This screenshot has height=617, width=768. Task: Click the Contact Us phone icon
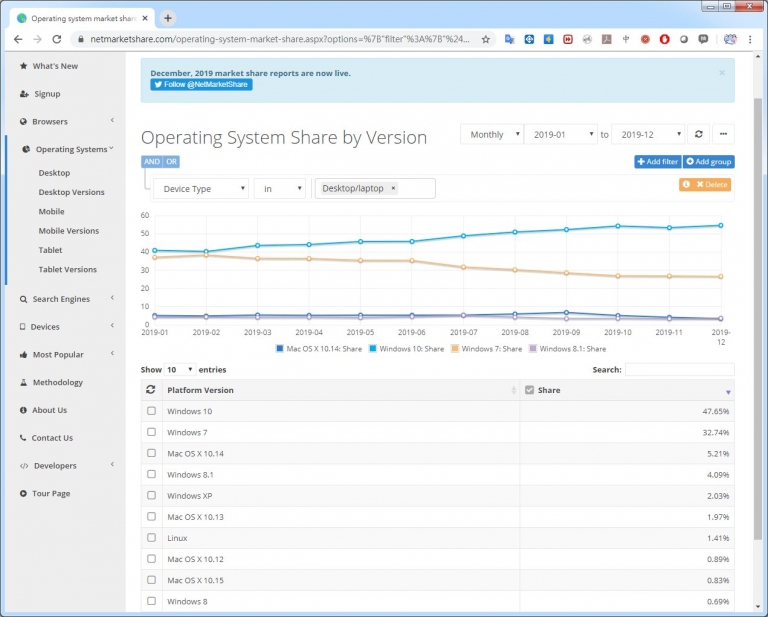pos(23,438)
